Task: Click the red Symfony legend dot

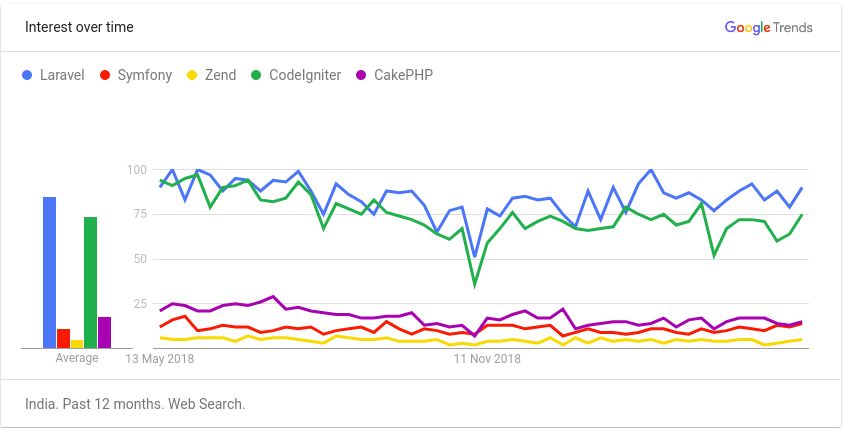Action: (105, 75)
